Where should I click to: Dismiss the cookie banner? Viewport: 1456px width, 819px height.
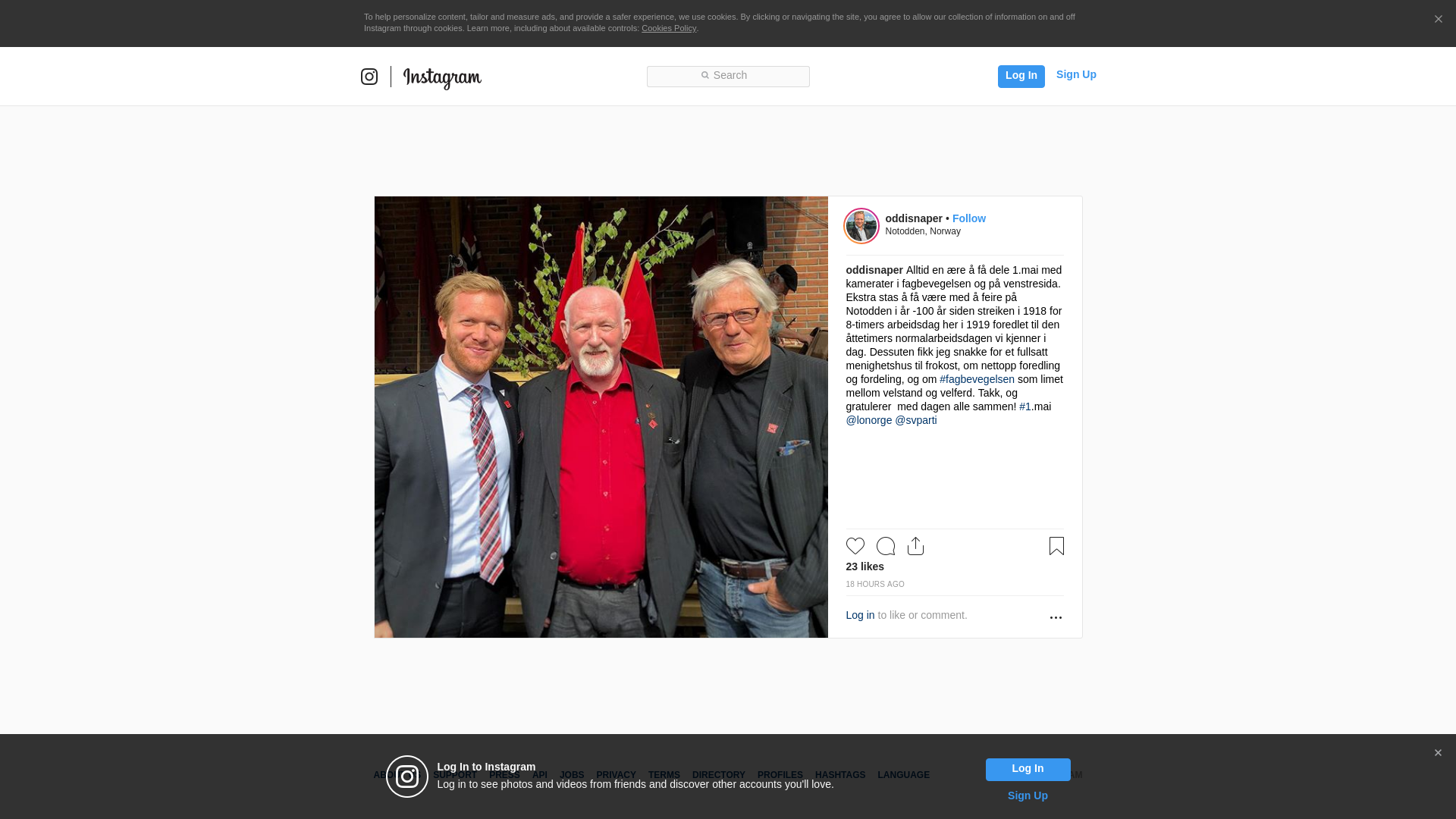[x=1438, y=20]
